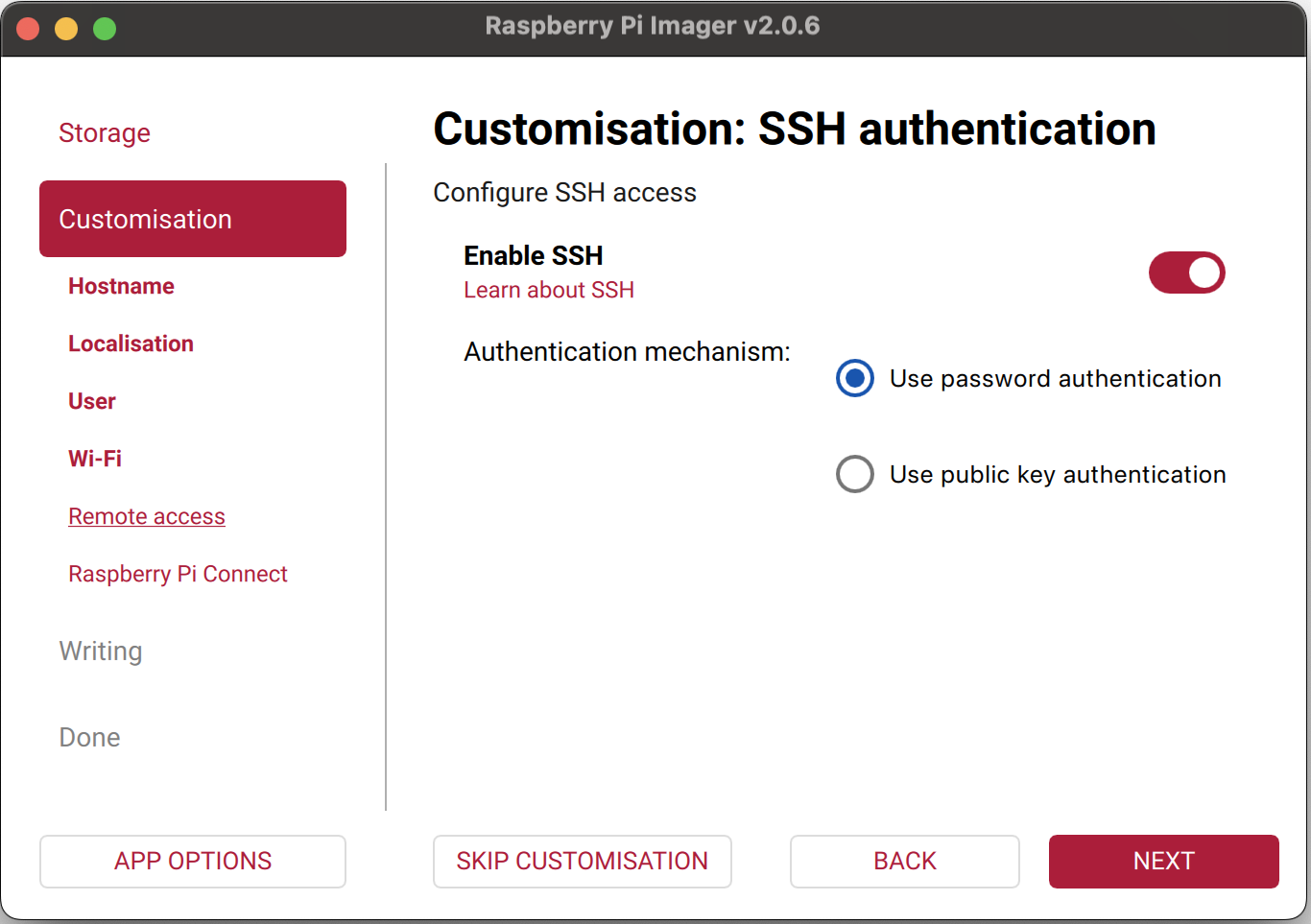Click the Authentication mechanism label
Screen dimensions: 1311x924
click(627, 351)
